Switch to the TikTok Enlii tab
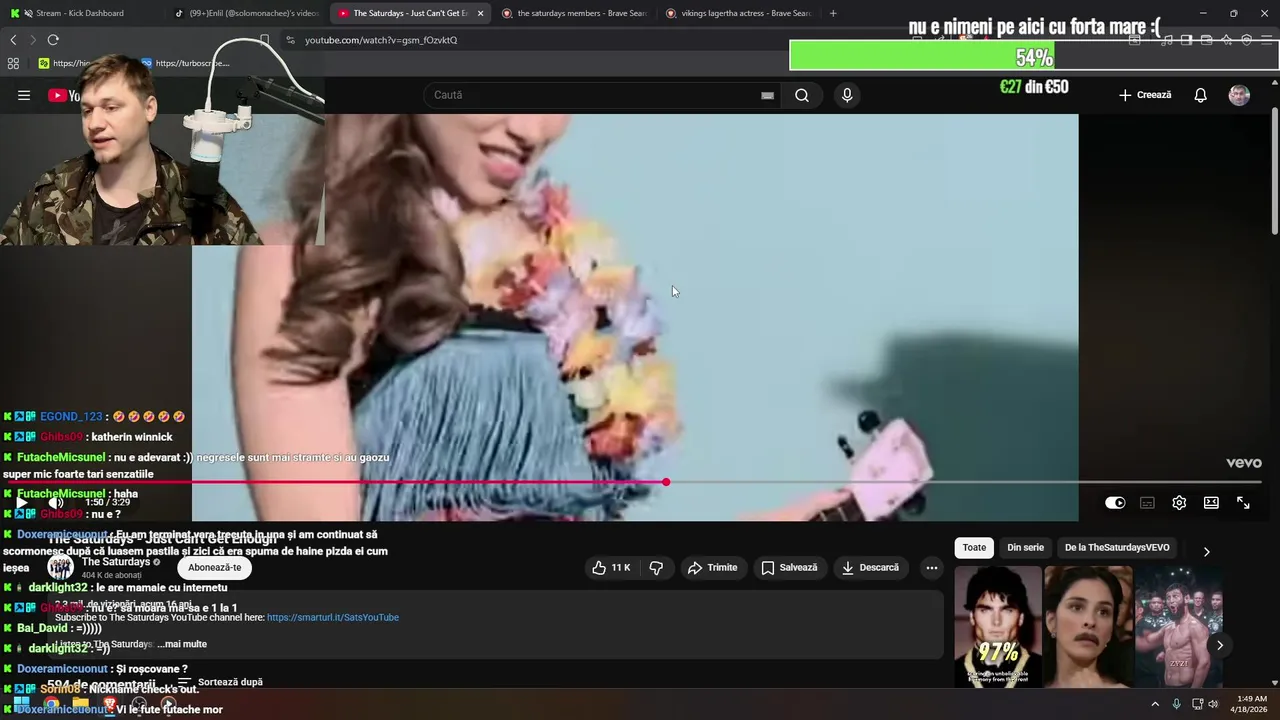Screen dimensions: 1280x720 point(245,13)
